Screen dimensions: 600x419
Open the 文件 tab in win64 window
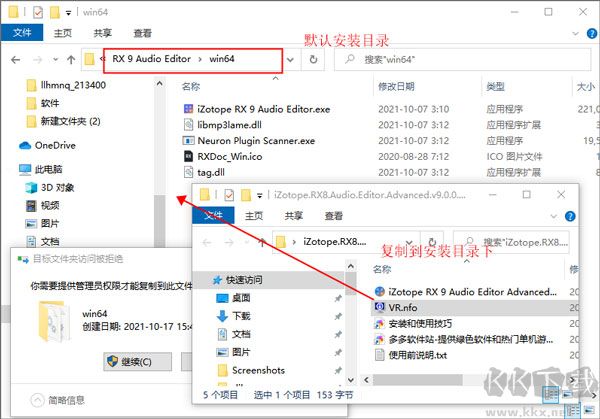point(22,33)
